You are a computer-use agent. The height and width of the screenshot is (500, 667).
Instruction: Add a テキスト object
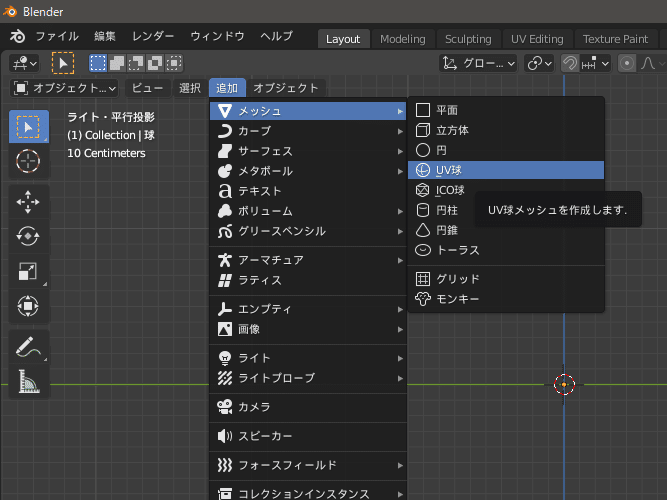click(308, 191)
